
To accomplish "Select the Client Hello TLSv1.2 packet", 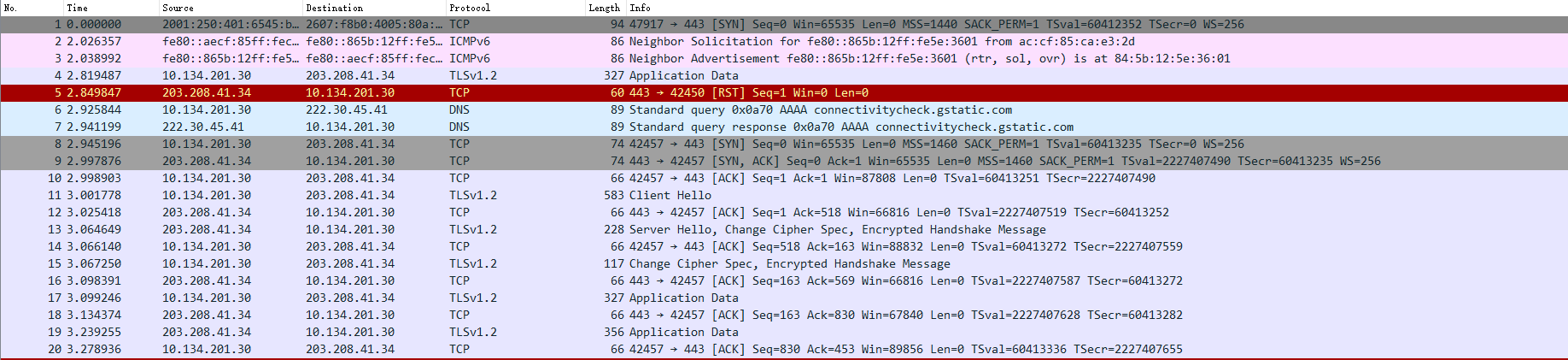I will click(x=784, y=195).
